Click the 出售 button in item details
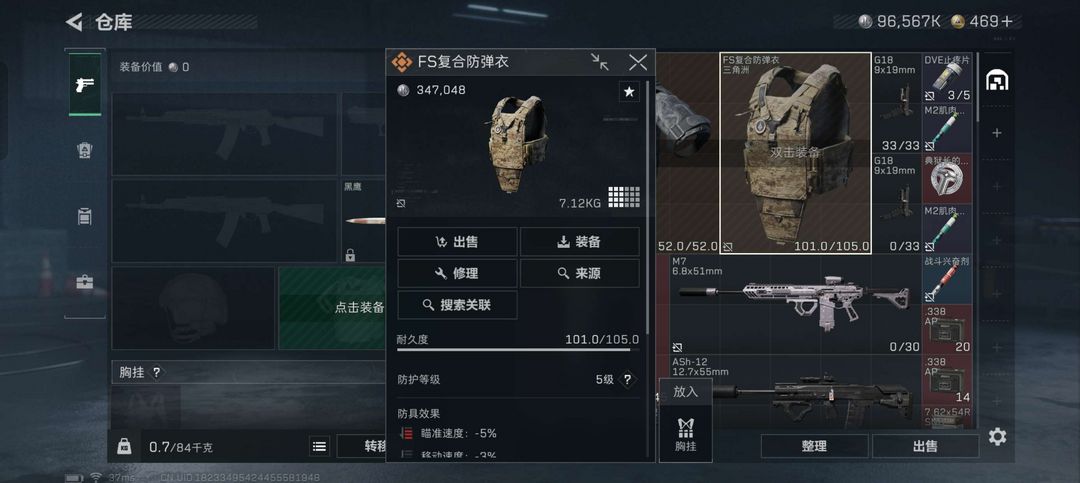The width and height of the screenshot is (1080, 483). pos(457,242)
